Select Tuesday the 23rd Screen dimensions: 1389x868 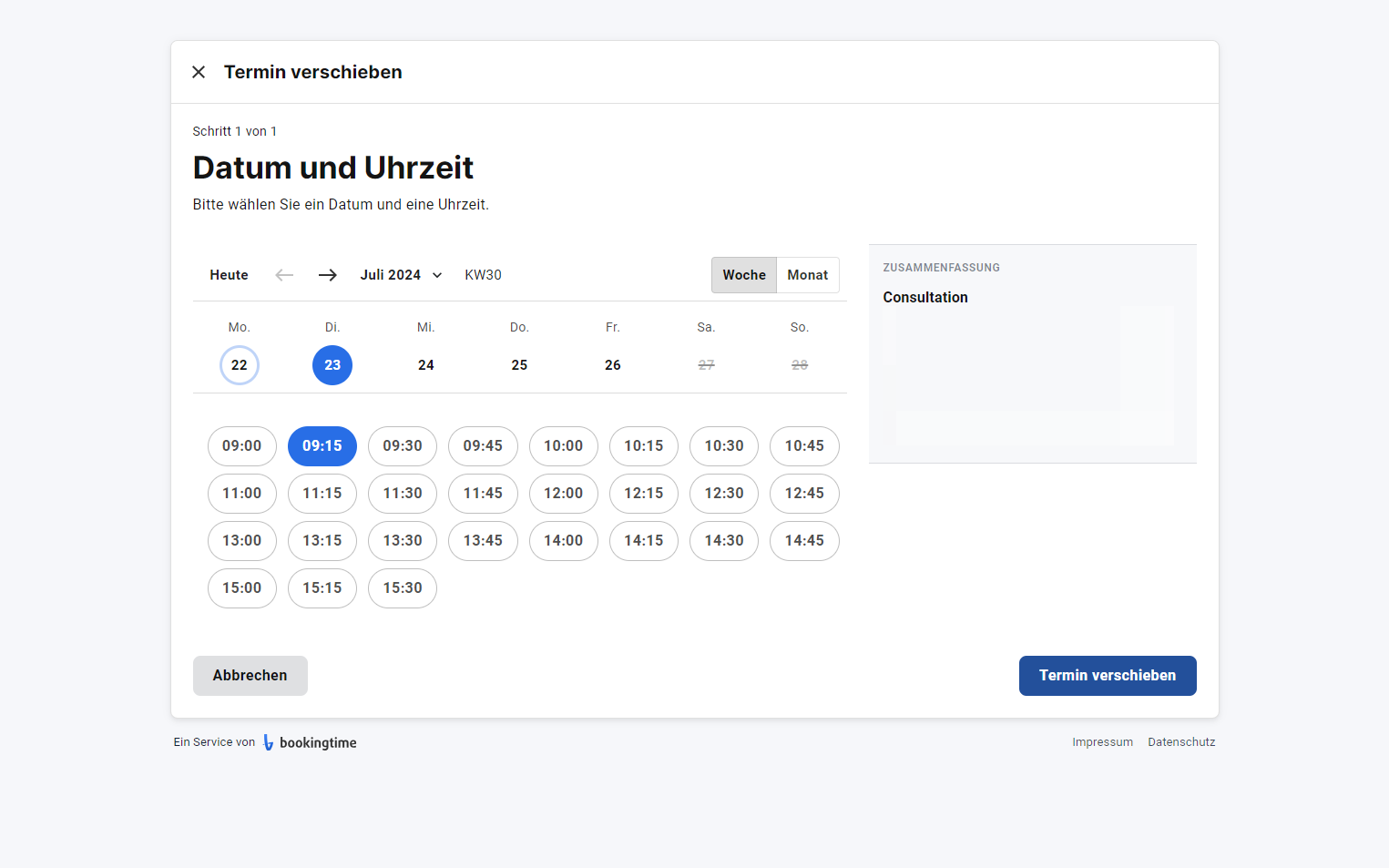click(332, 365)
